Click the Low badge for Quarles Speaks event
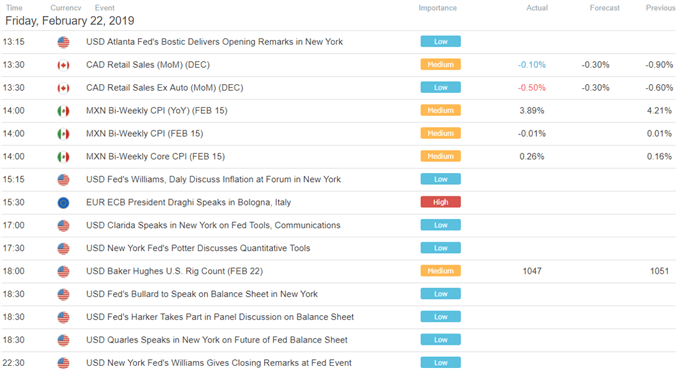The height and width of the screenshot is (369, 680). (441, 340)
